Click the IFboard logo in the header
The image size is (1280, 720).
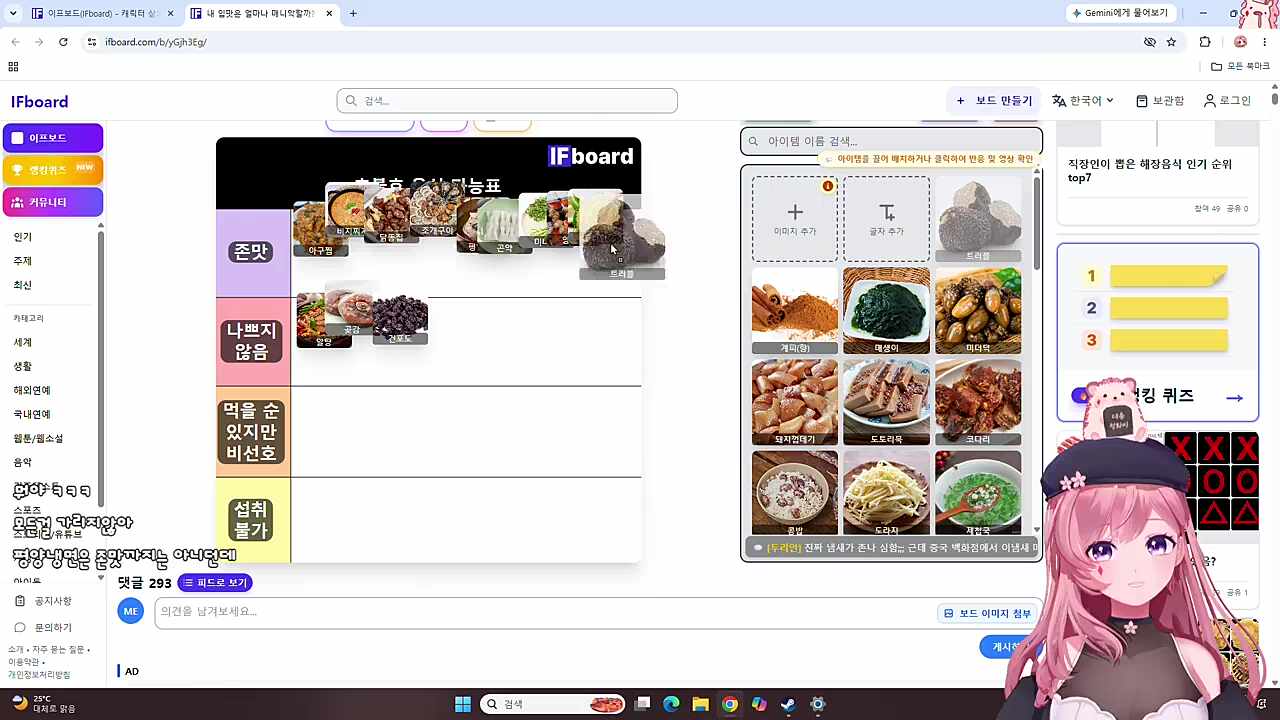(x=39, y=102)
